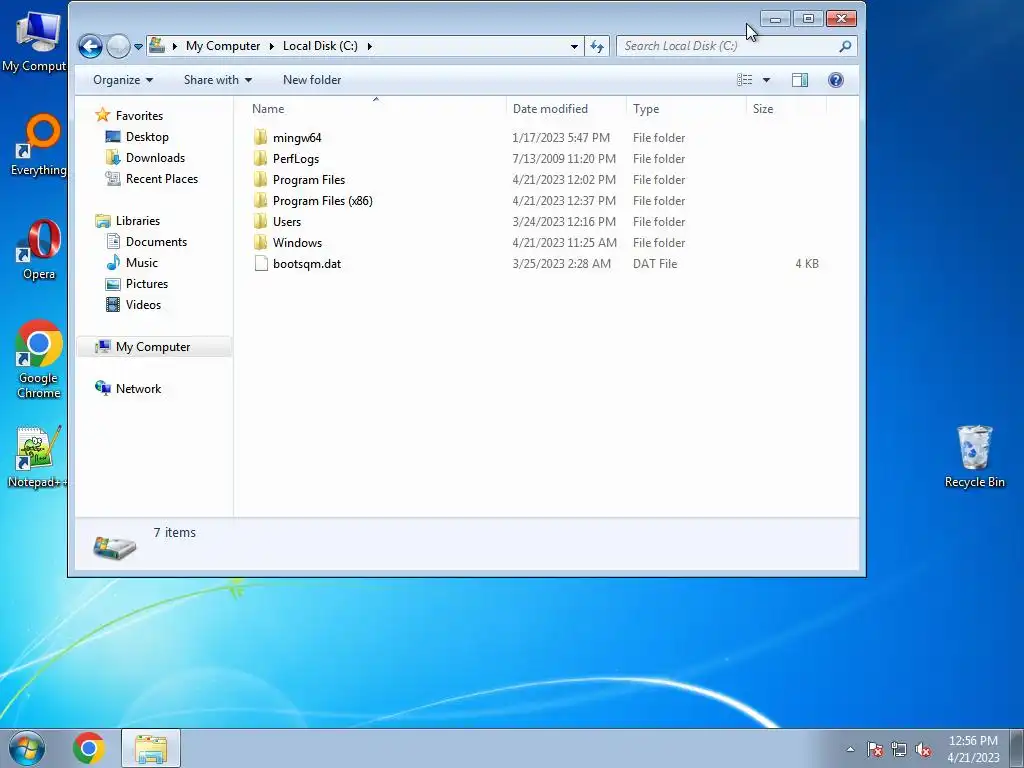1024x768 pixels.
Task: Click the computer icon in address bar
Action: 157,46
